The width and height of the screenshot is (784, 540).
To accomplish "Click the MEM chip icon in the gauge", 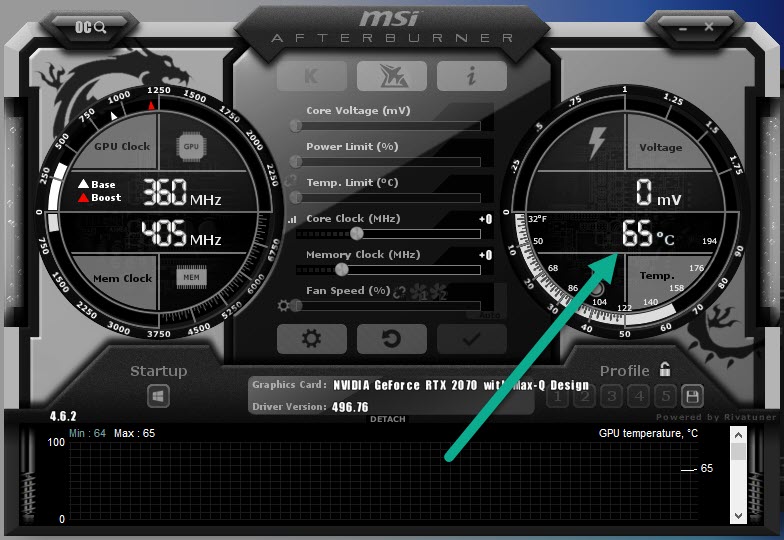I will (x=191, y=278).
